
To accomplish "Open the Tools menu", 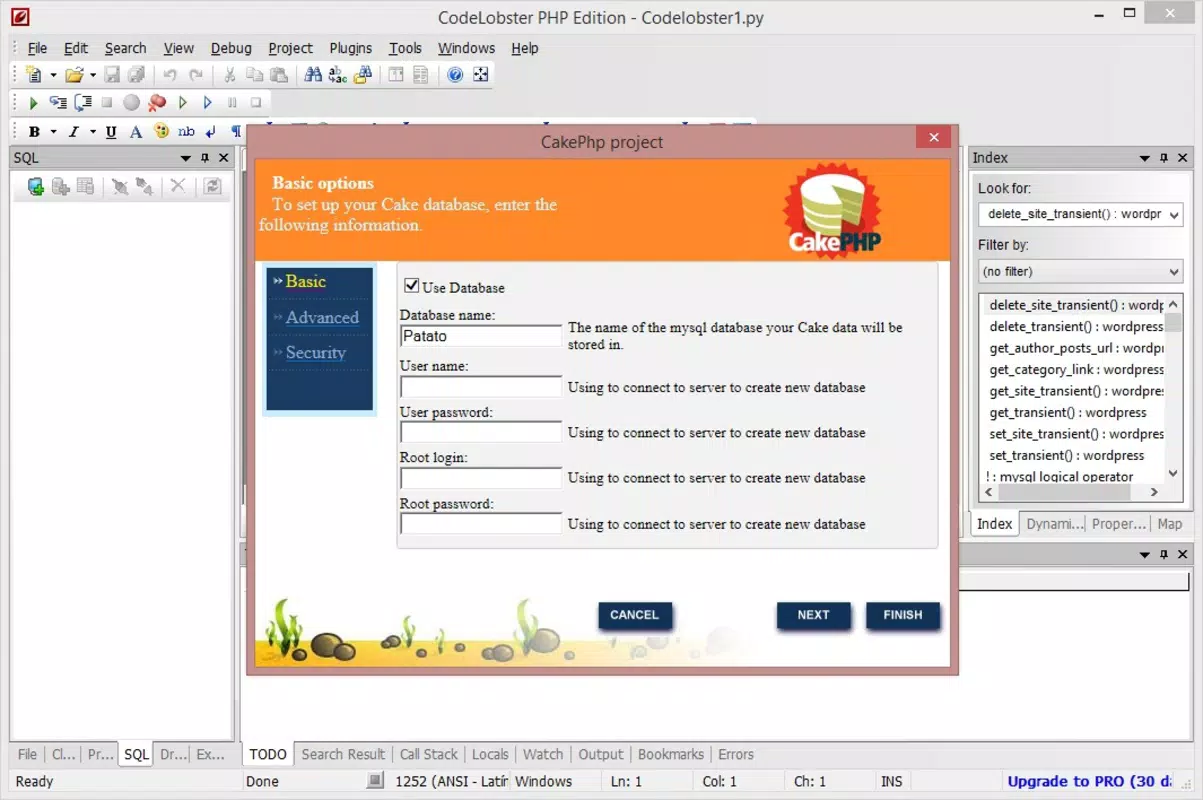I will pos(405,48).
